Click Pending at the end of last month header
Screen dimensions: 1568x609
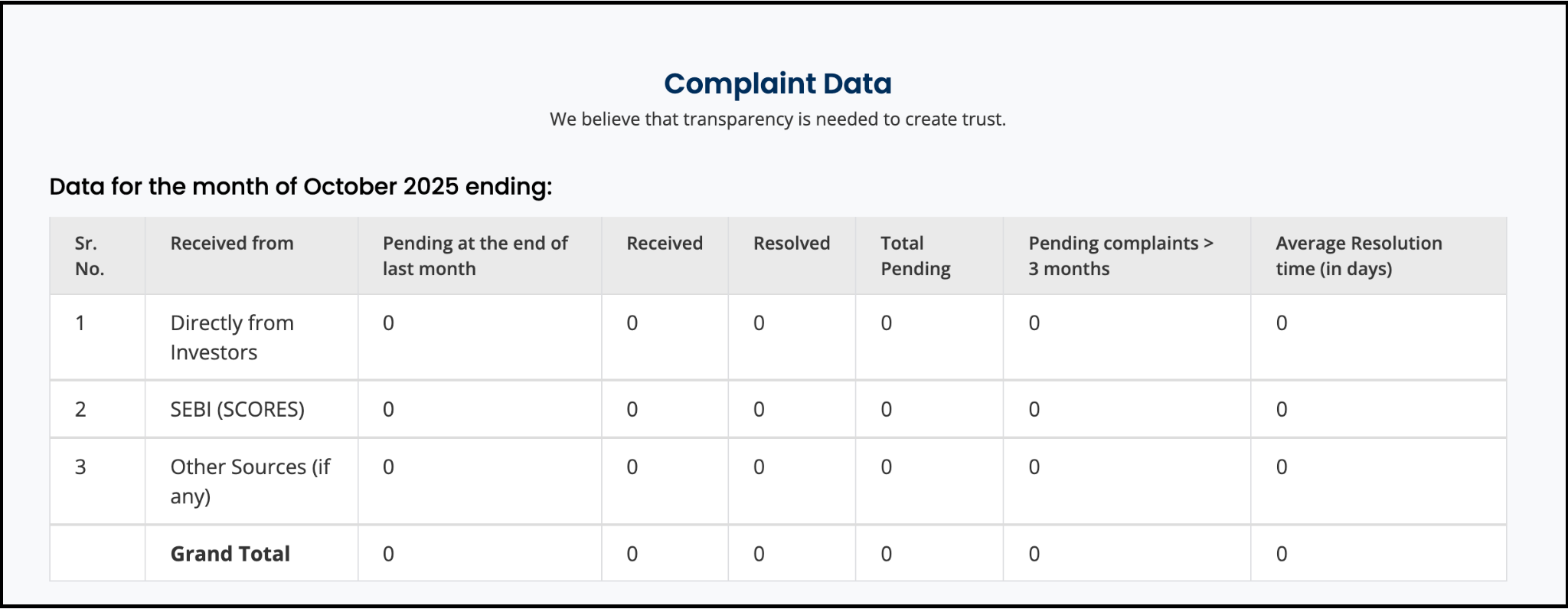[x=475, y=256]
